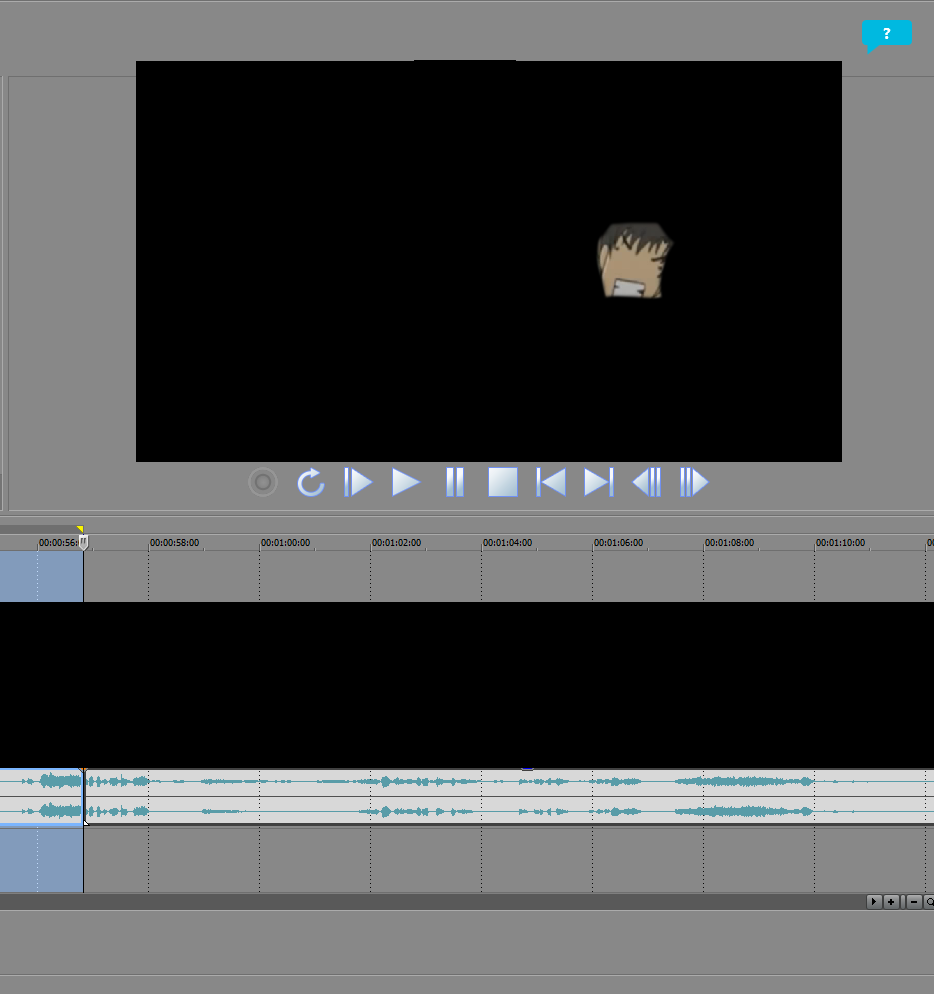Click the character face in video preview
Screen dimensions: 934x994
[634, 261]
